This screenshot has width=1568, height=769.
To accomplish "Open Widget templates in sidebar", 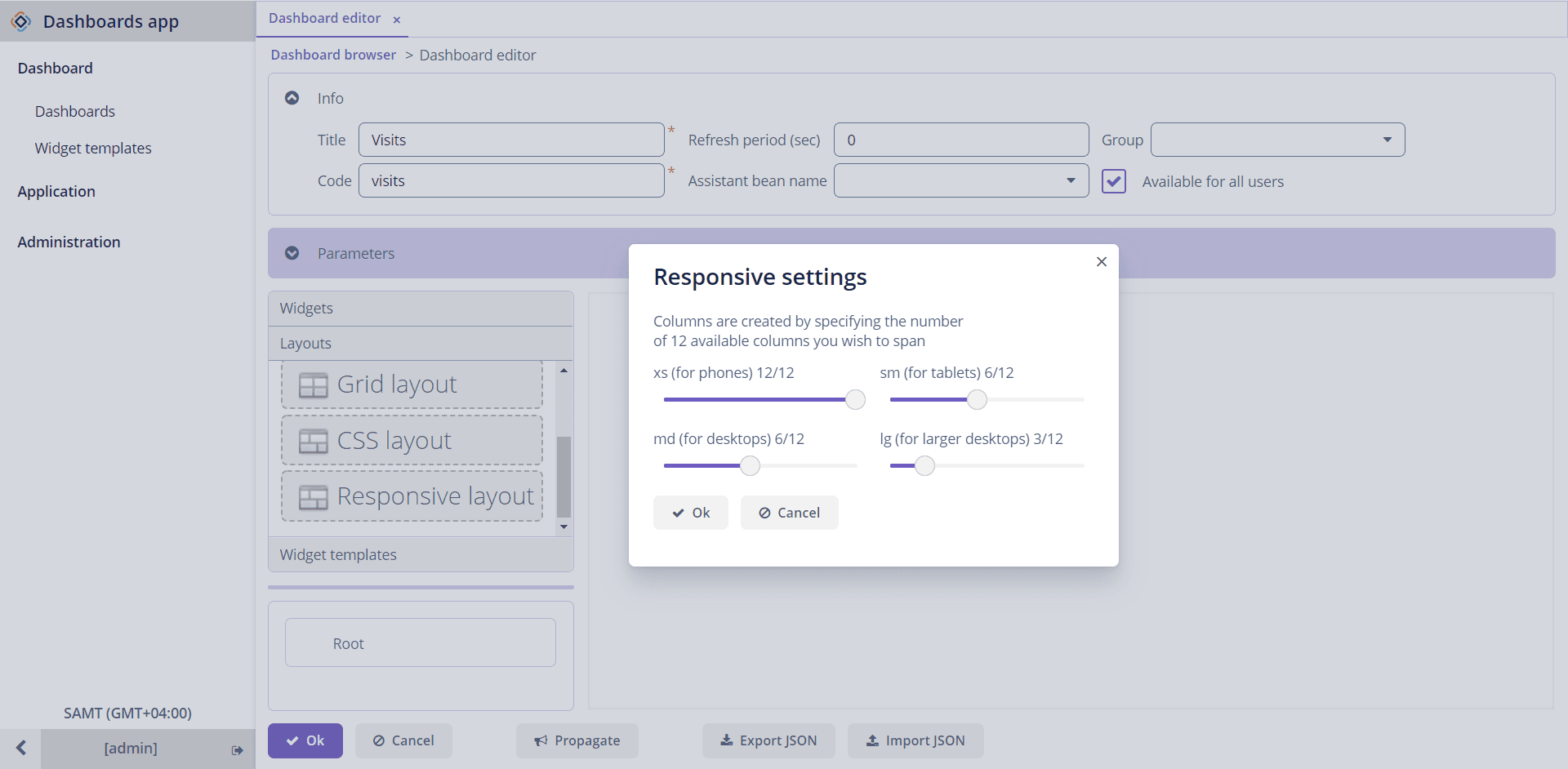I will click(x=93, y=148).
